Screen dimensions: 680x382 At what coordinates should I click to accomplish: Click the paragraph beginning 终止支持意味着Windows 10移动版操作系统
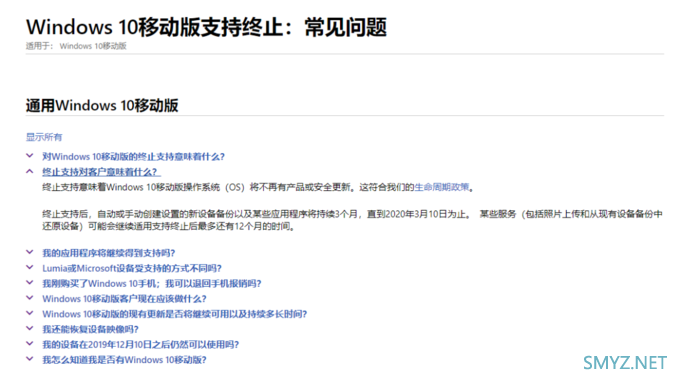click(258, 187)
